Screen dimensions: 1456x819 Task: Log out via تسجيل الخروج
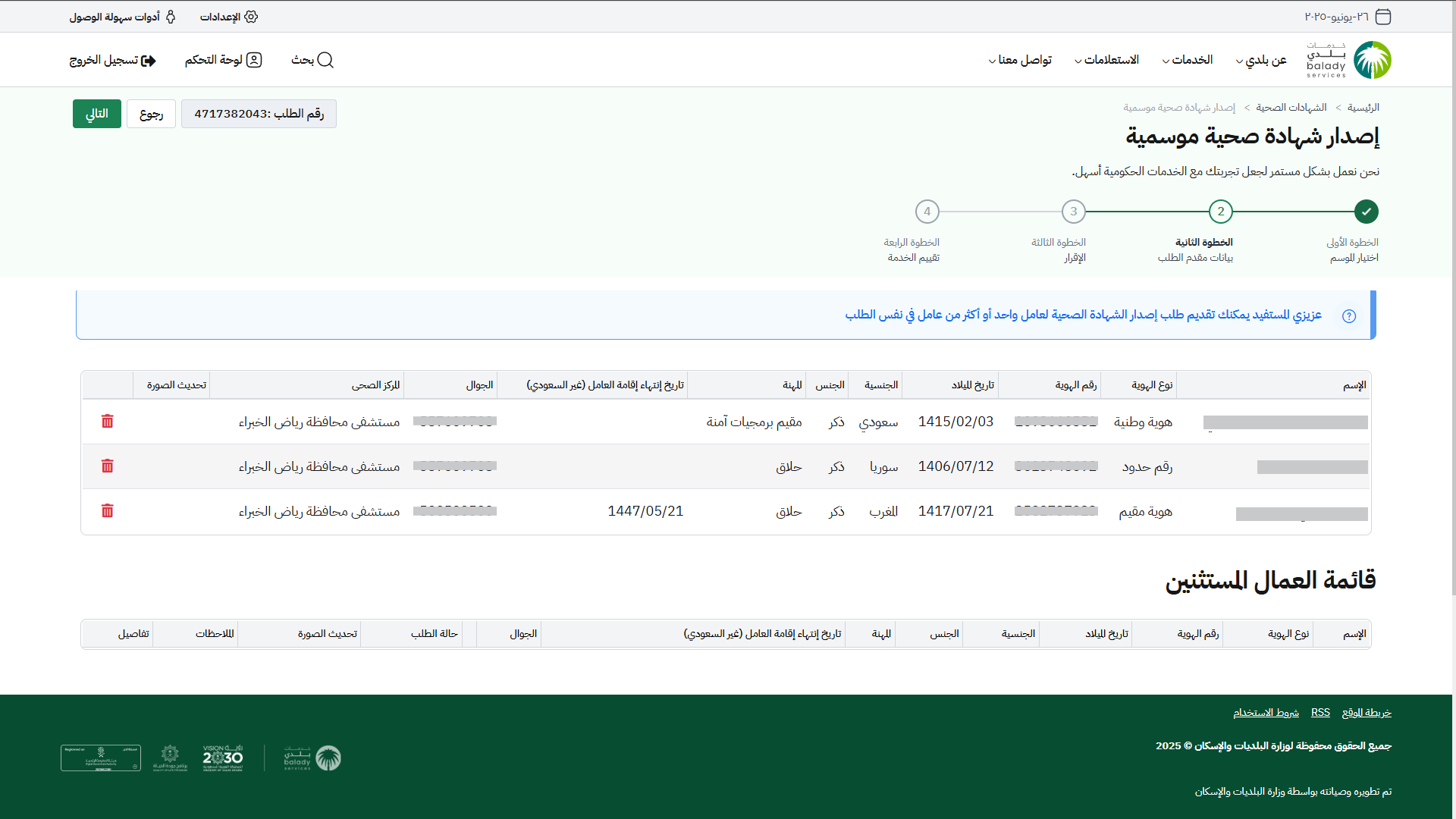tap(112, 60)
